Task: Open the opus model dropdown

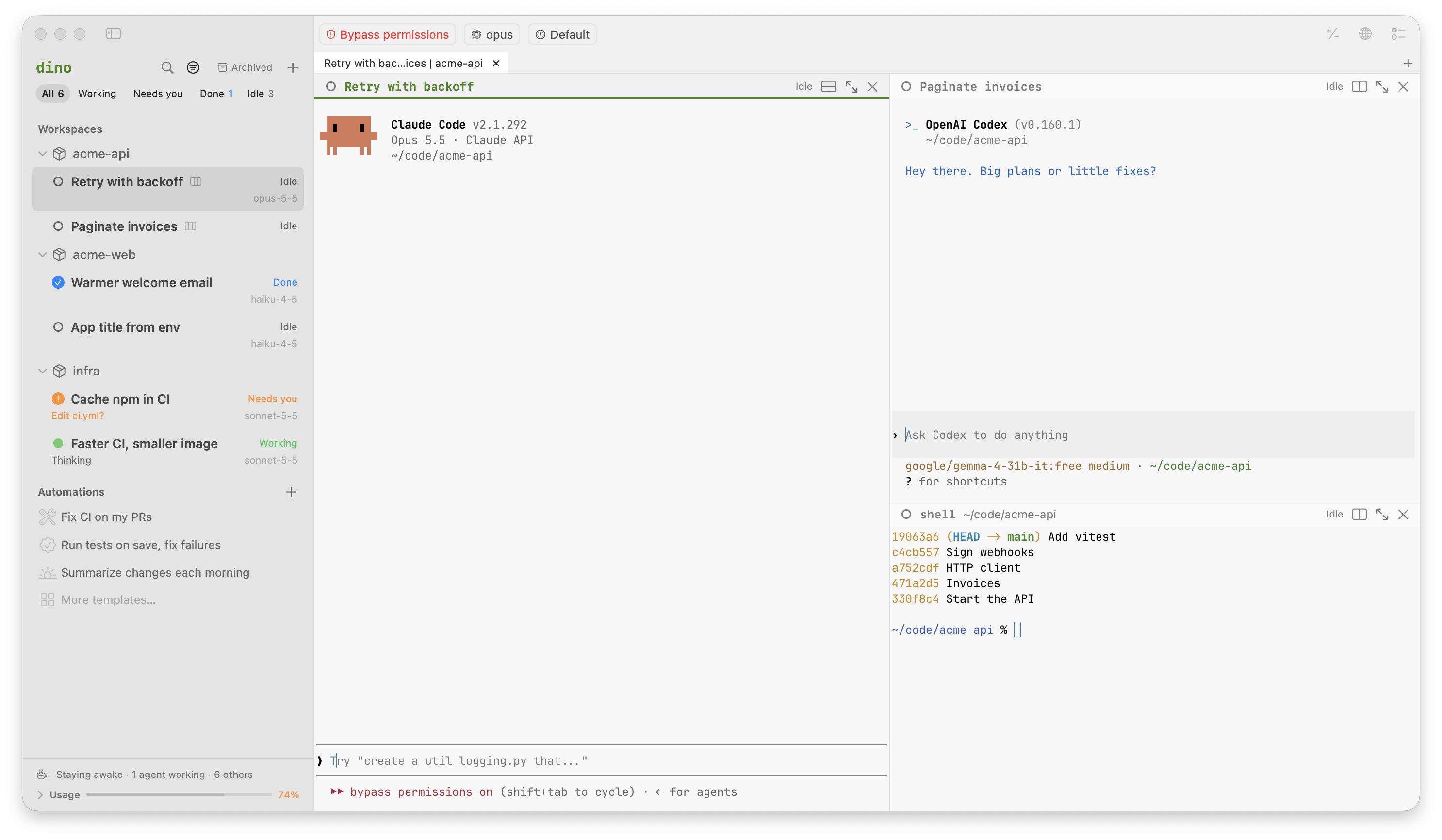Action: click(492, 34)
